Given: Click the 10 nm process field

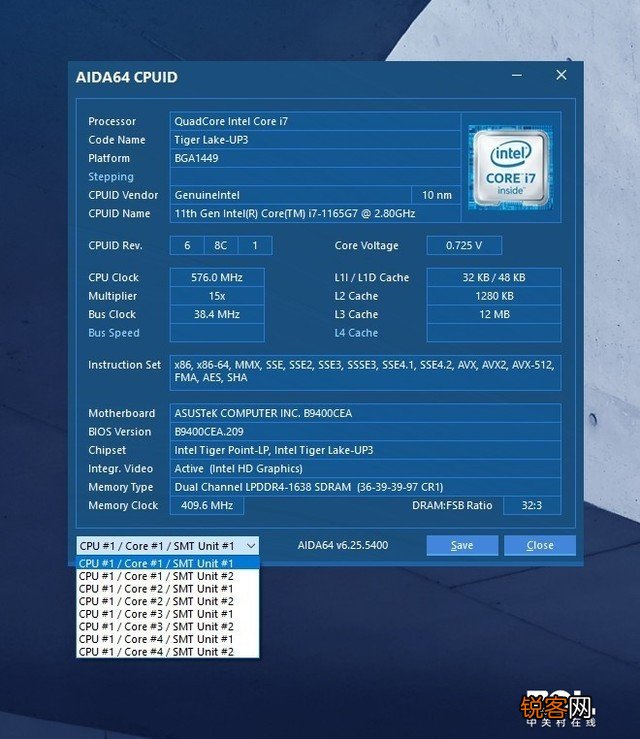Looking at the screenshot, I should [x=436, y=195].
